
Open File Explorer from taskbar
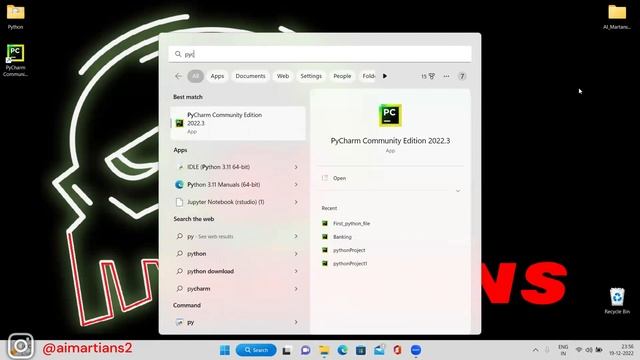tap(324, 350)
